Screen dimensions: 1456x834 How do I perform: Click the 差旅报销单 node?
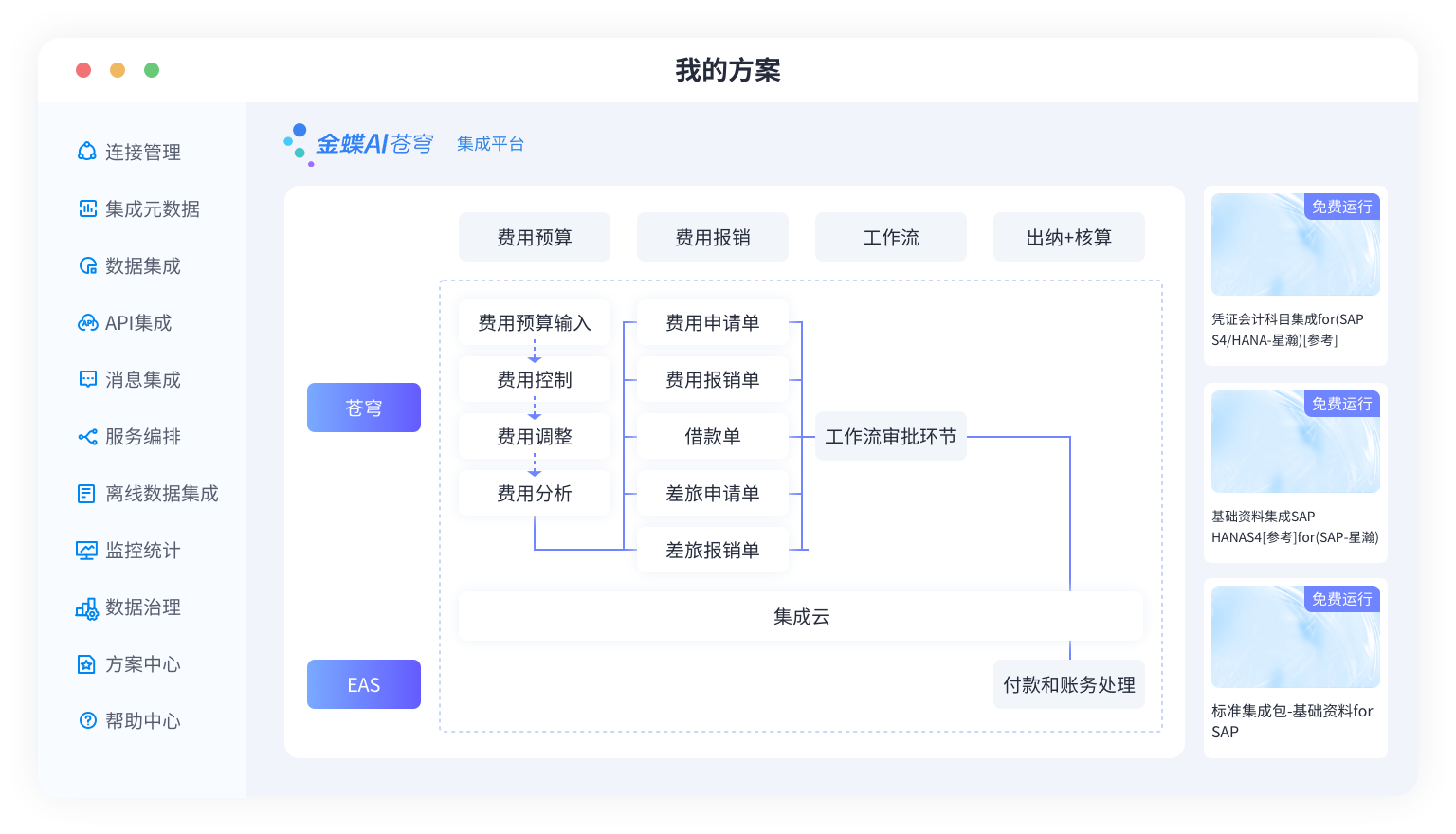point(713,550)
